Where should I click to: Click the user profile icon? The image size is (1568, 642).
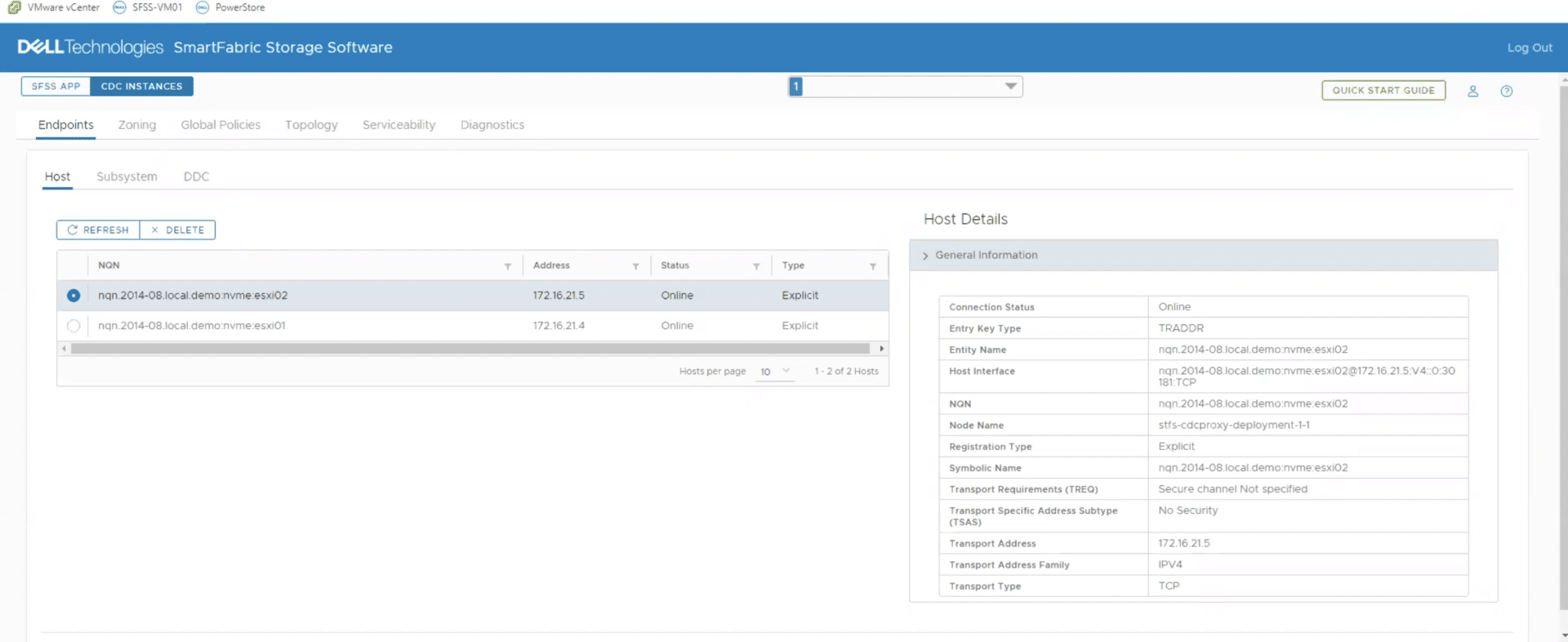coord(1472,91)
